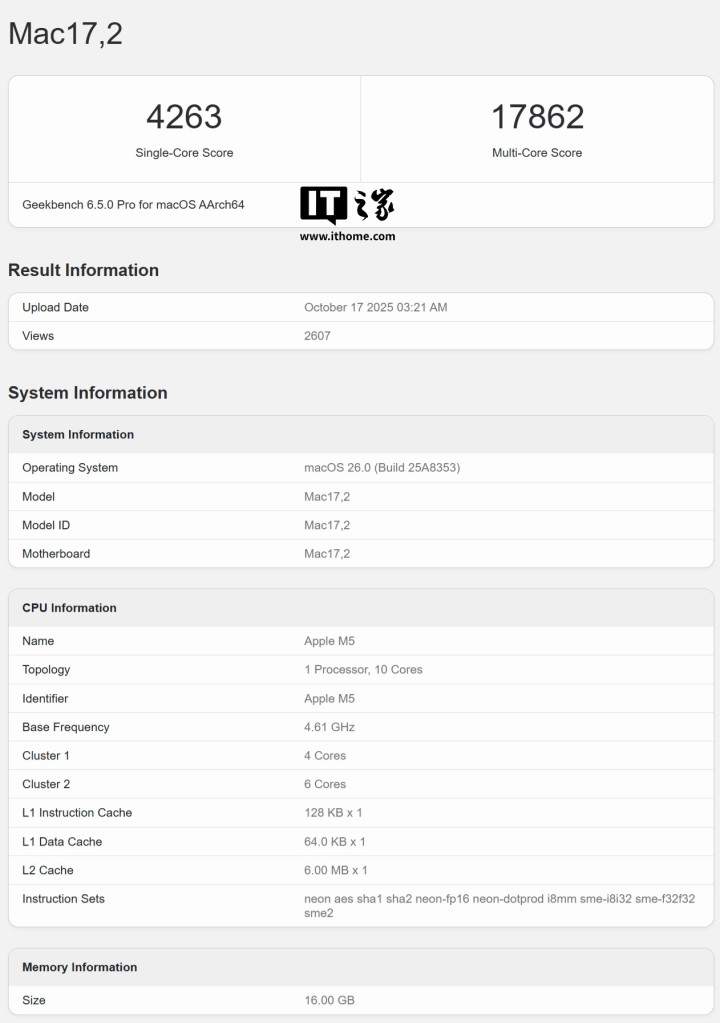
Task: Select the October 17 2025 03:21 AM value
Action: pyautogui.click(x=376, y=307)
